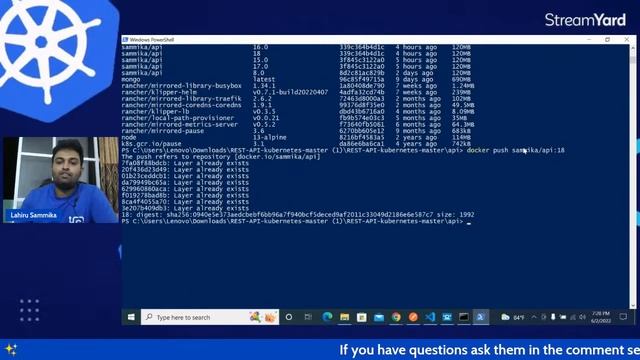Click the 'rancher/mirrored-library-traefik' row
This screenshot has width=640, height=360.
(296, 99)
